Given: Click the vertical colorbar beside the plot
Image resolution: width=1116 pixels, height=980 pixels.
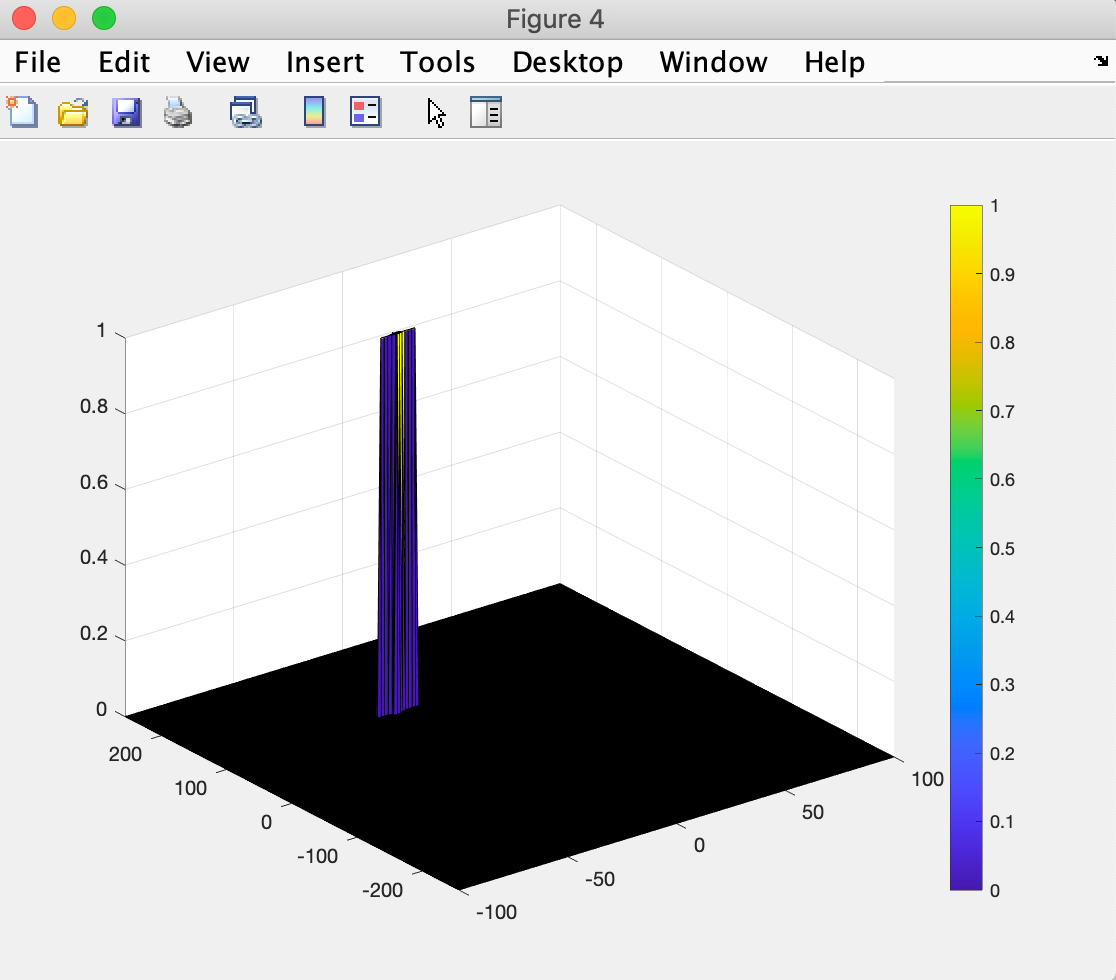Looking at the screenshot, I should point(966,547).
